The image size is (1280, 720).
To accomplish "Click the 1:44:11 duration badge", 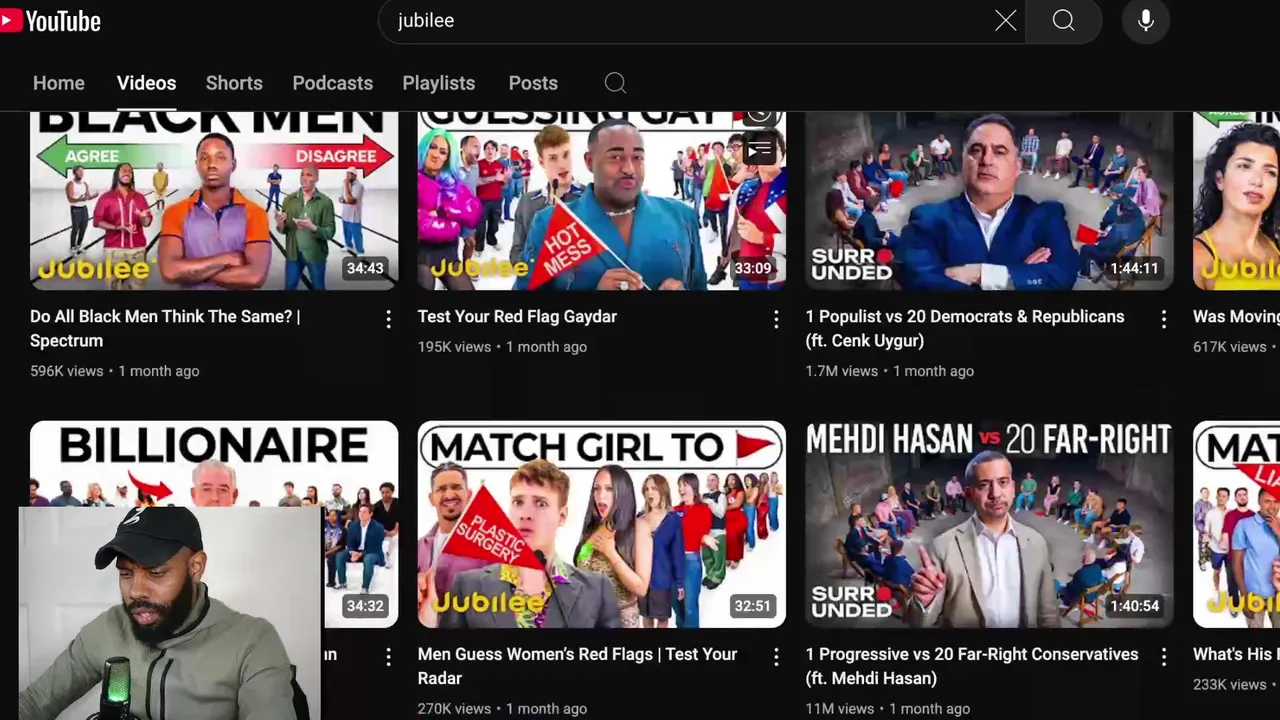I will pos(1134,268).
